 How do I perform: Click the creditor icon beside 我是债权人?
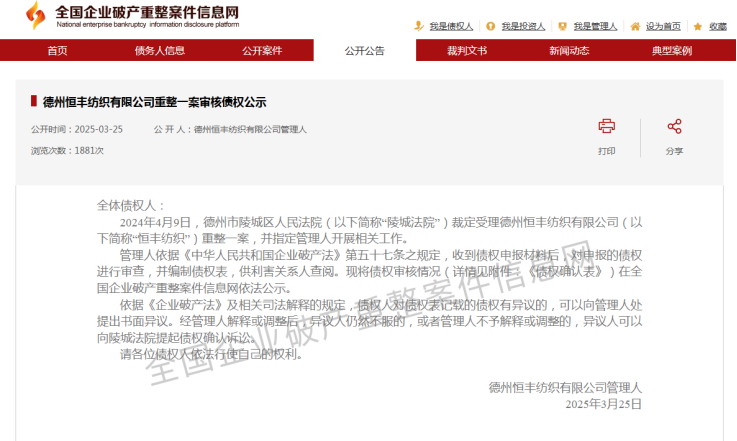[419, 27]
